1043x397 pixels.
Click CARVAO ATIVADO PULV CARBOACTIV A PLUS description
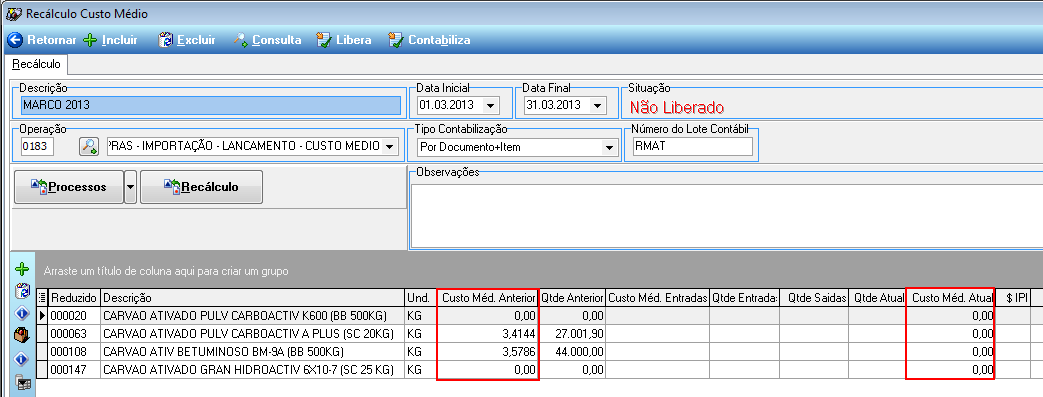pos(253,333)
